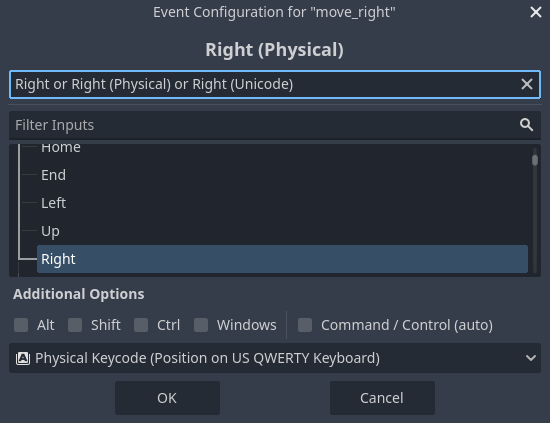
Task: Confirm with the OK button
Action: pos(167,398)
